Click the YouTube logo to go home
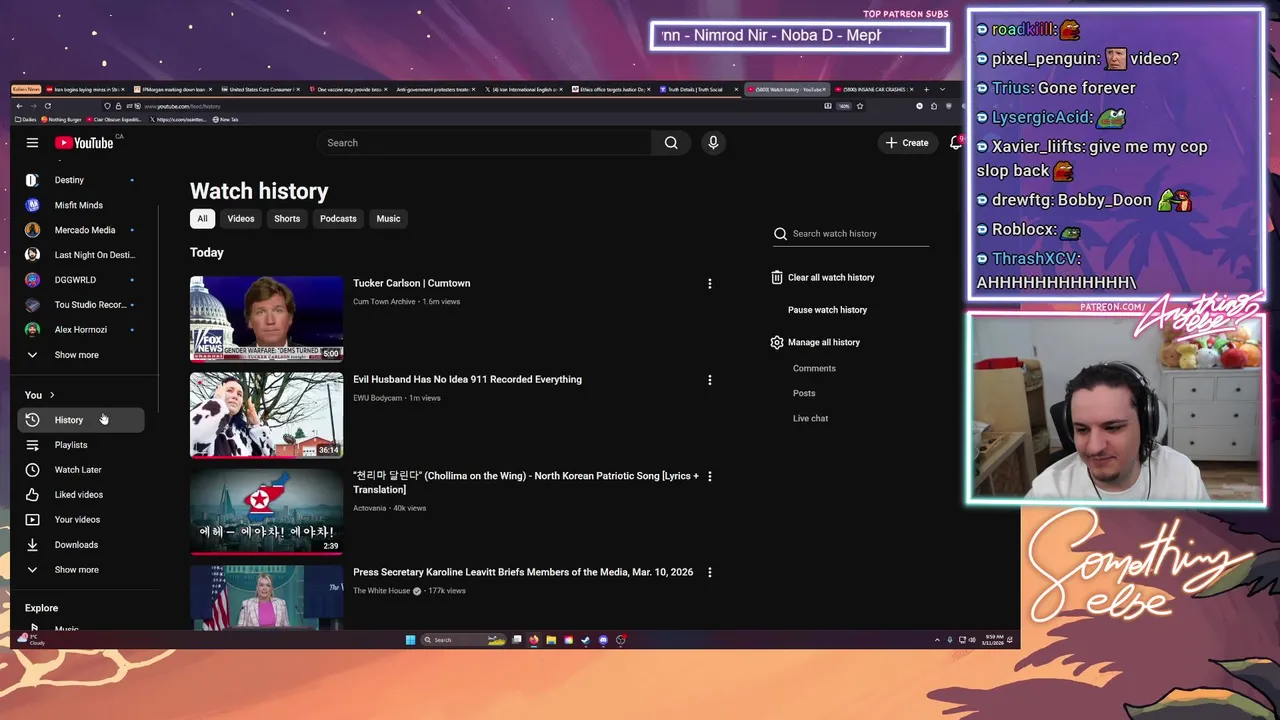The width and height of the screenshot is (1280, 720). click(x=84, y=143)
